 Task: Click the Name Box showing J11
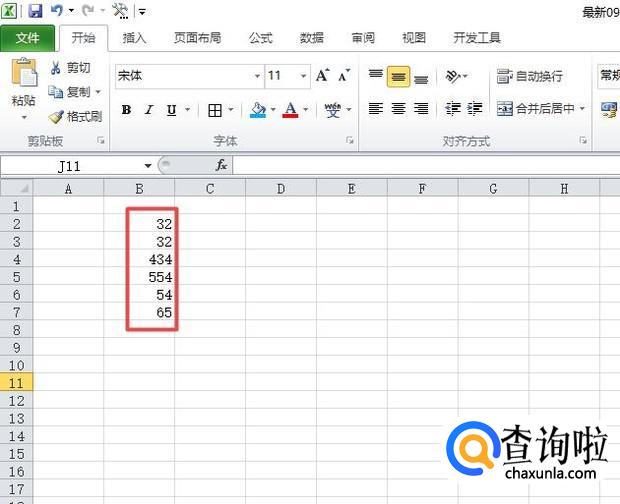point(69,166)
